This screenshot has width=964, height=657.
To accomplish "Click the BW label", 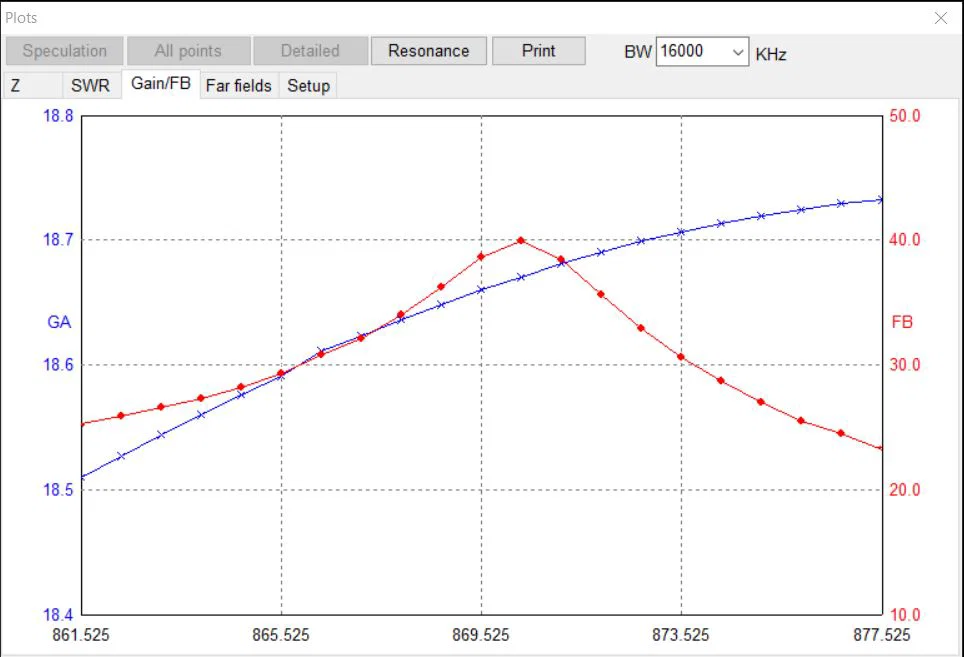I will [638, 52].
